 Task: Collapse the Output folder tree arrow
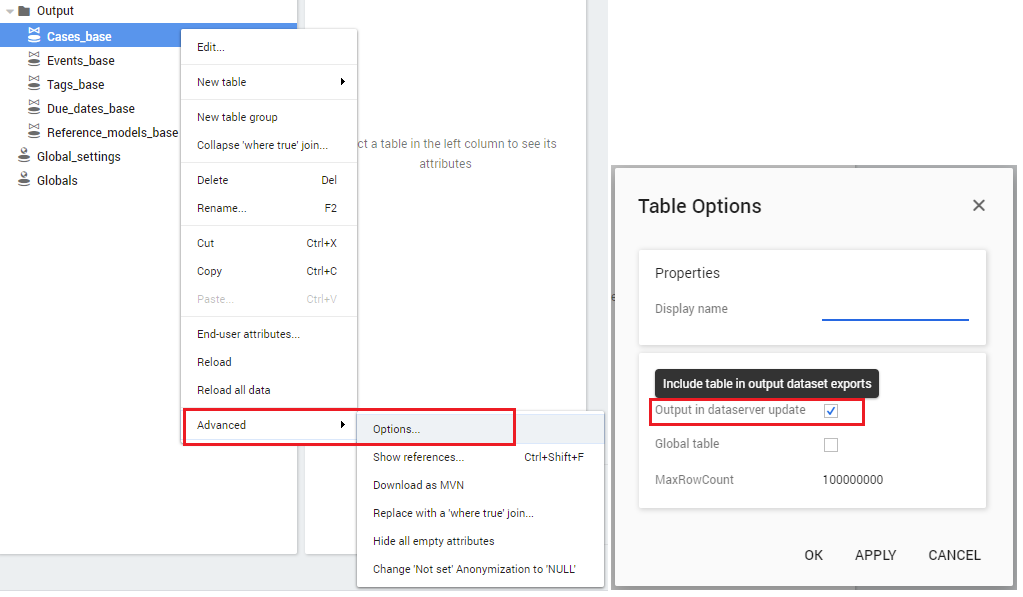coord(9,11)
